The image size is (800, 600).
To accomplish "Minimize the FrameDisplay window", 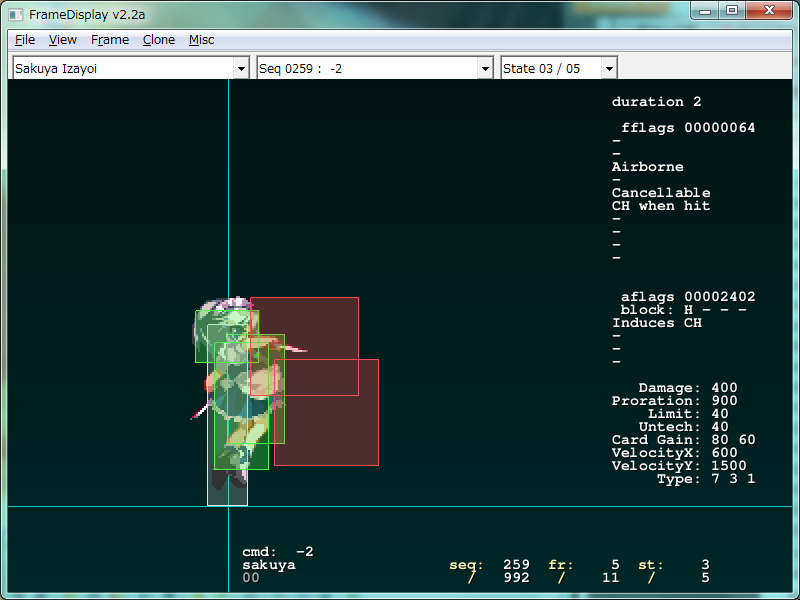I will pos(707,11).
